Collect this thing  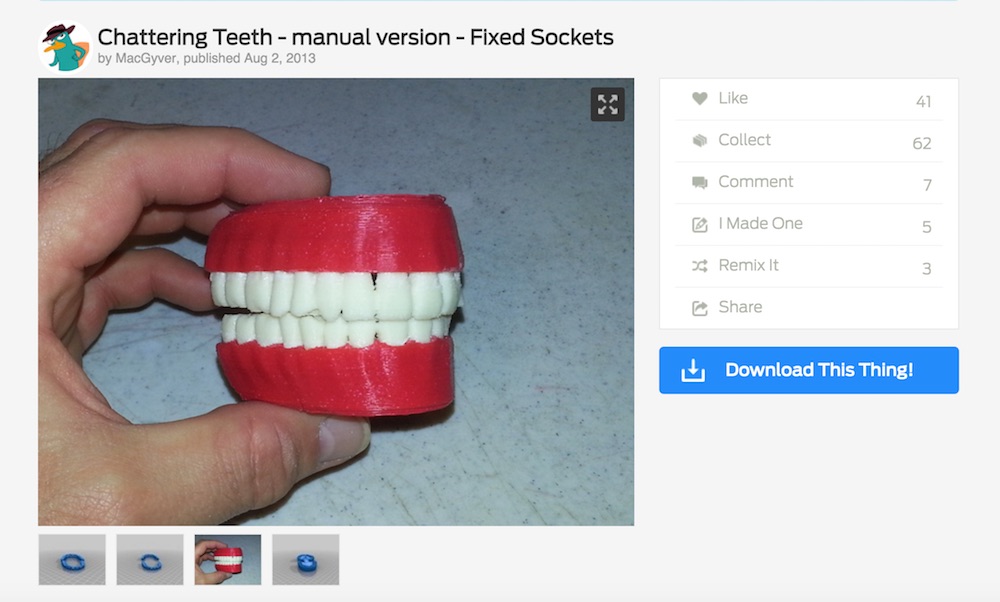point(809,141)
